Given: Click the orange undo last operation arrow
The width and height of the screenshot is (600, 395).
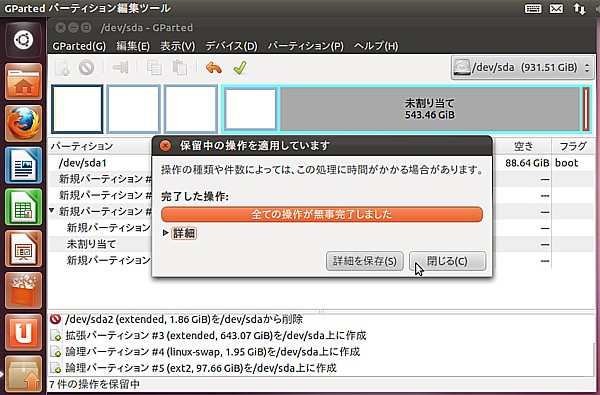Looking at the screenshot, I should (x=214, y=68).
